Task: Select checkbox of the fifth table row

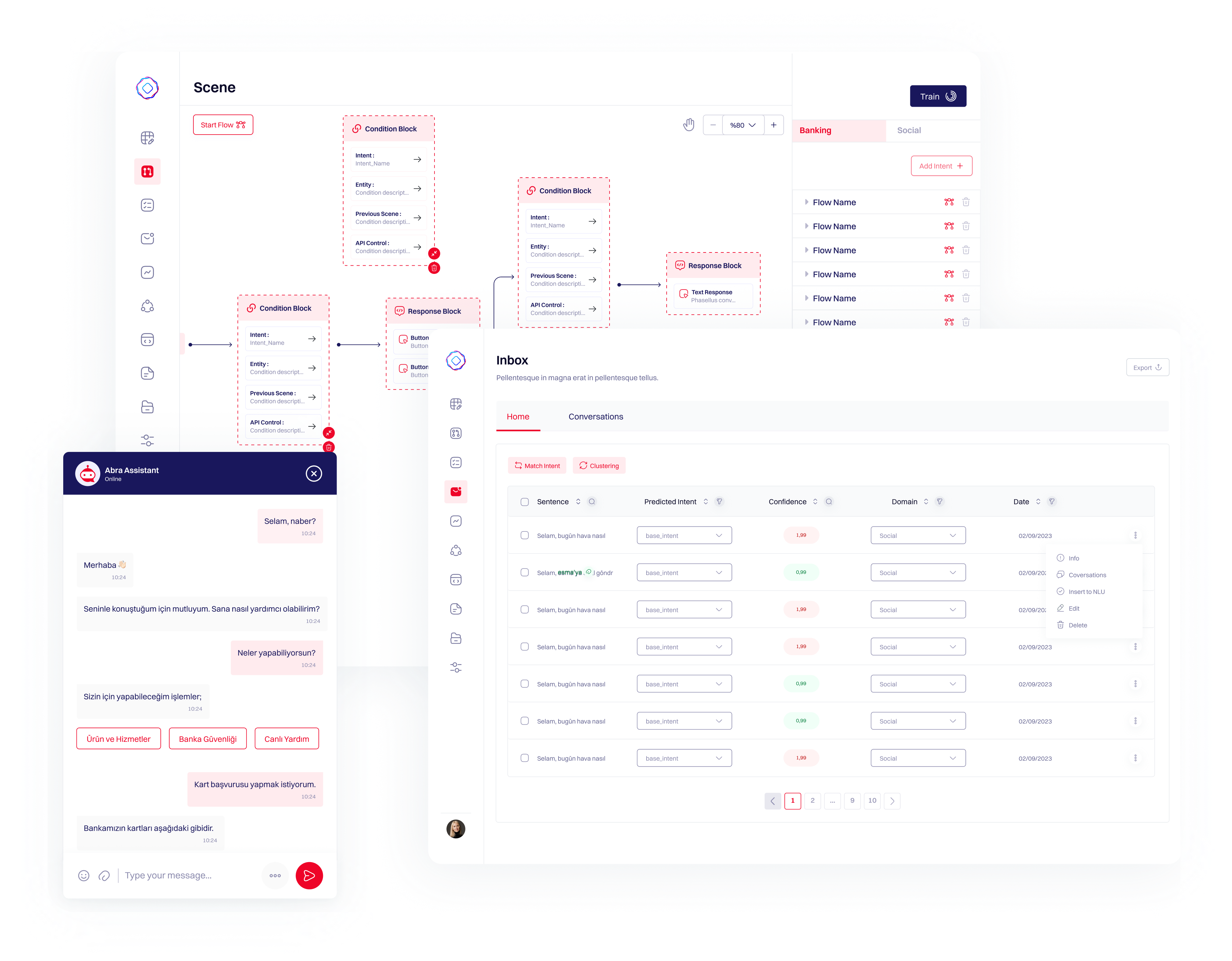Action: click(525, 683)
